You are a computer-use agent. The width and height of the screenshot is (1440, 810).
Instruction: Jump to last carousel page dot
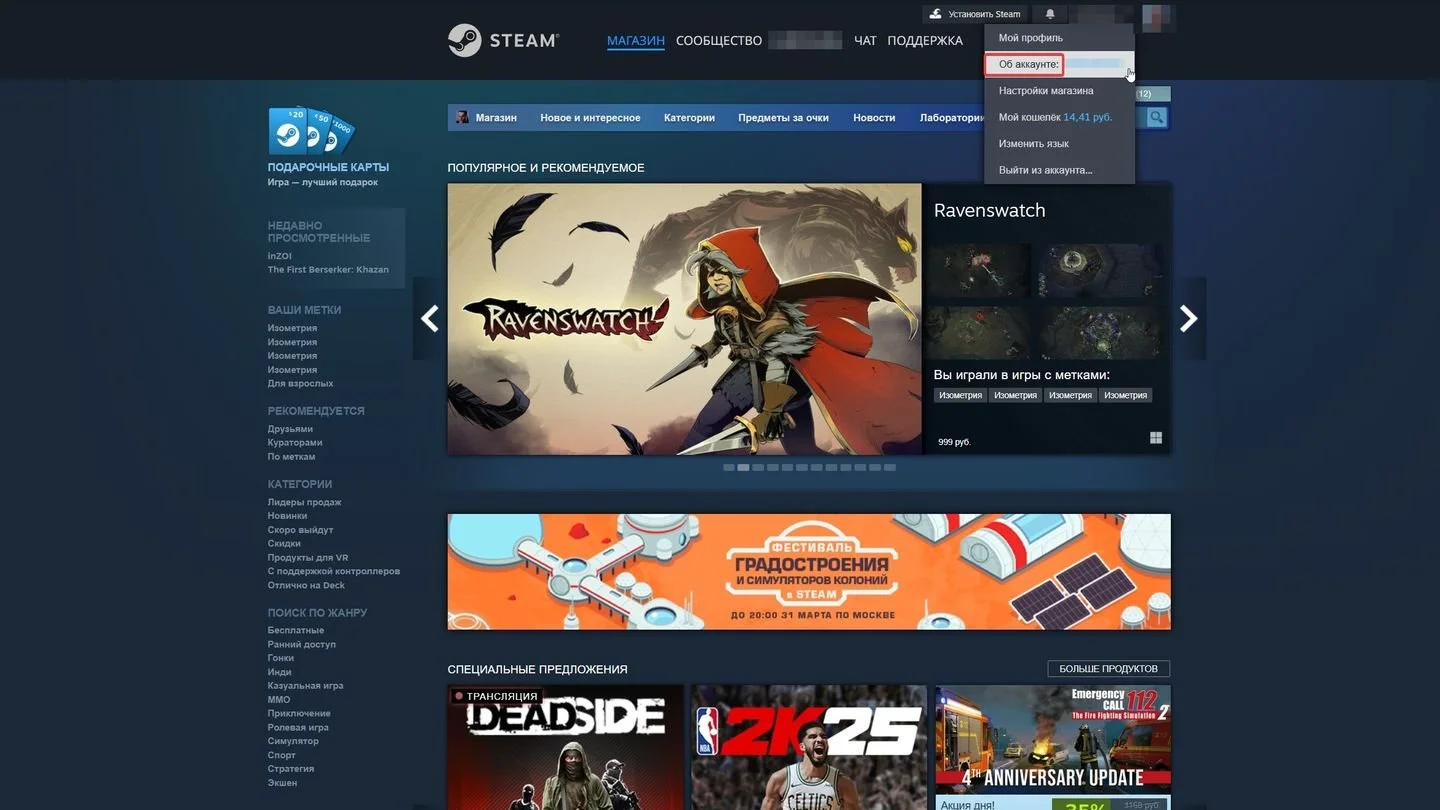pos(890,467)
